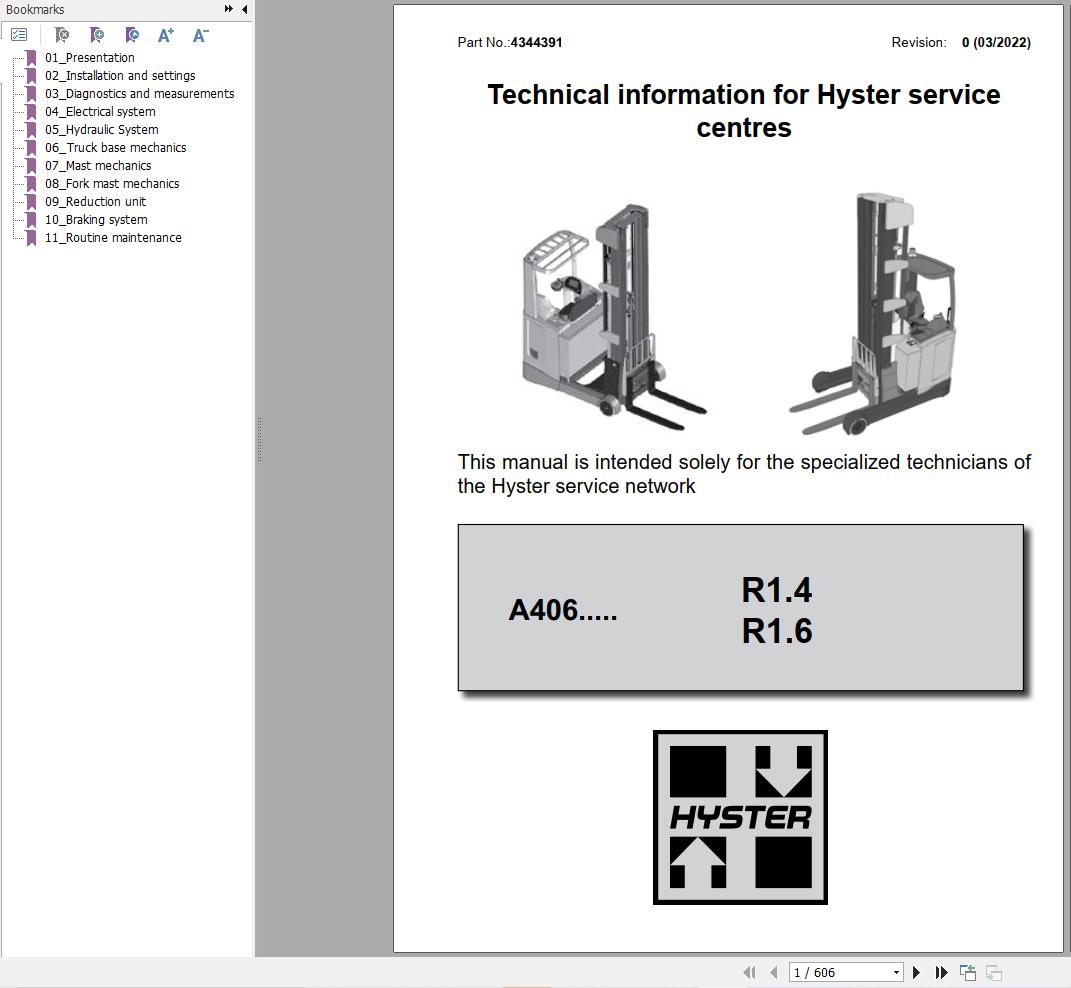Click the next view history icon
Screen dimensions: 1071x988
click(993, 972)
